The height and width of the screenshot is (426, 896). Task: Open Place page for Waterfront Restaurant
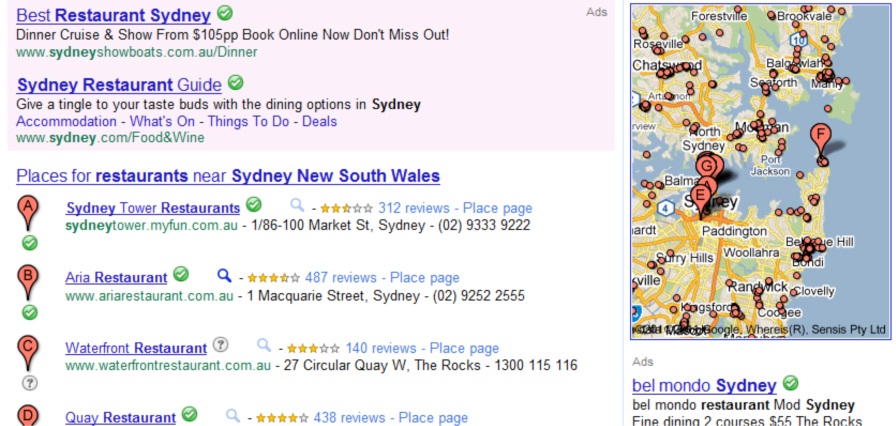pyautogui.click(x=464, y=348)
